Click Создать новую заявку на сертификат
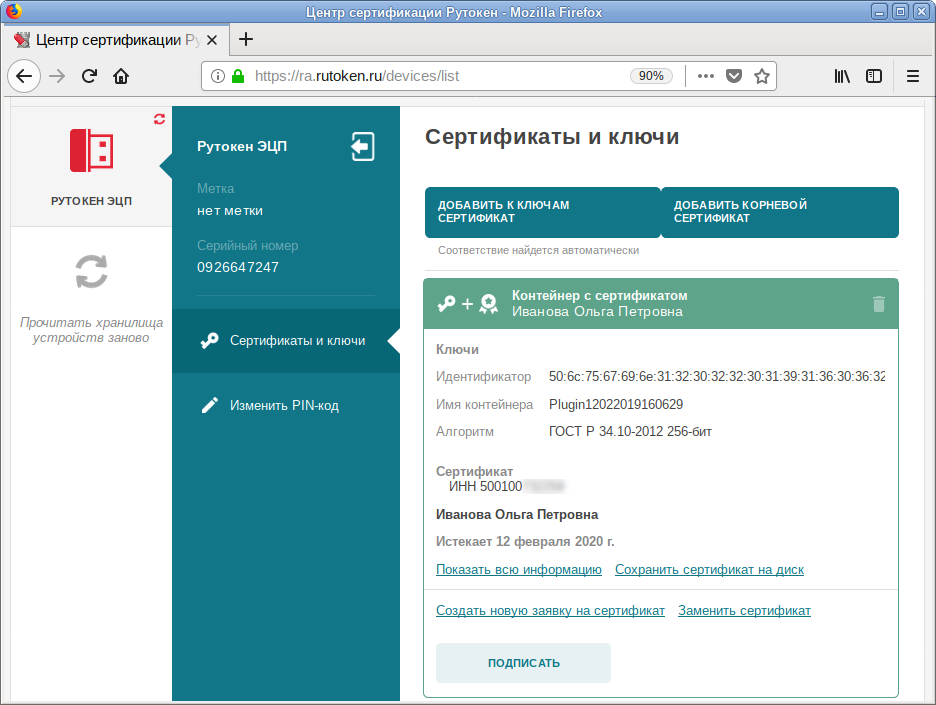Viewport: 936px width, 705px height. coord(550,611)
